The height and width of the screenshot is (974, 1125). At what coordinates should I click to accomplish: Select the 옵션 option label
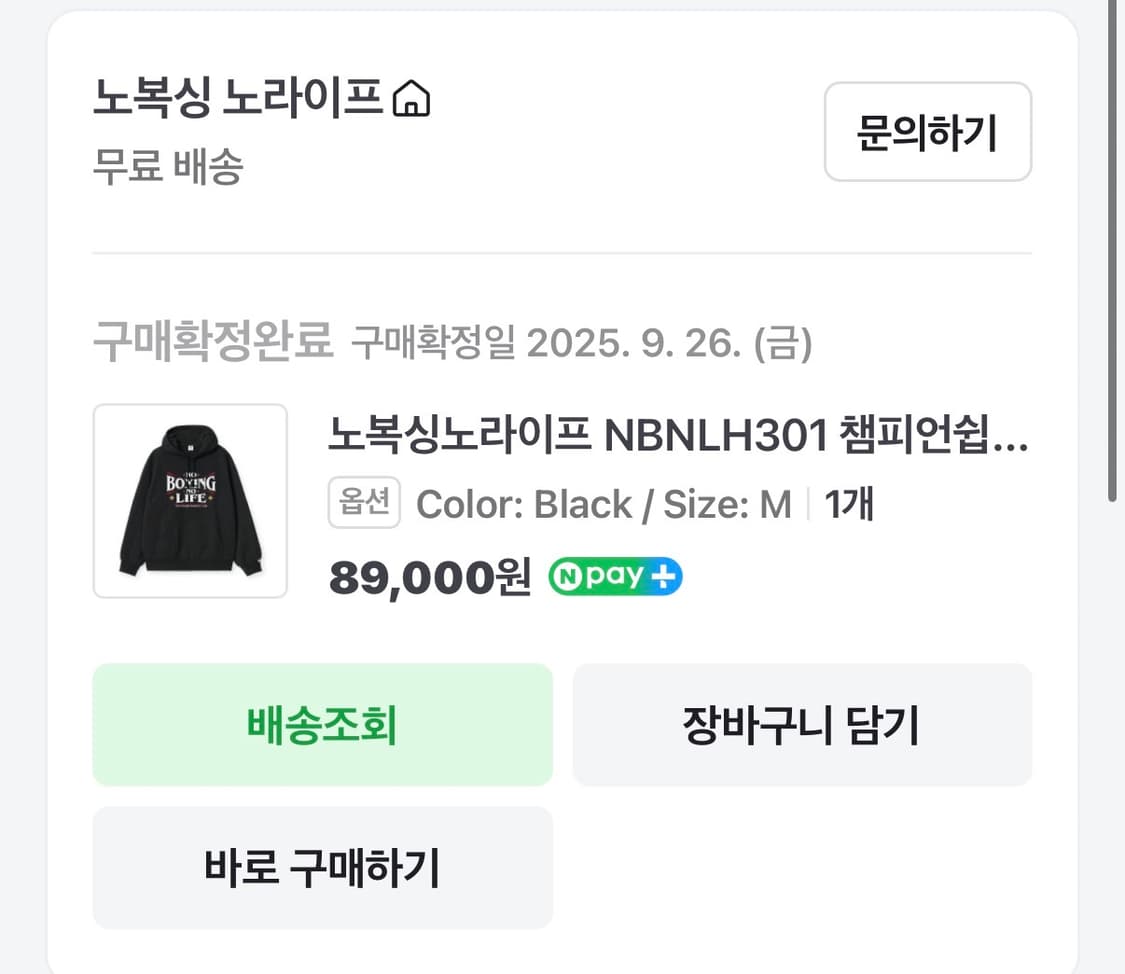pos(364,504)
